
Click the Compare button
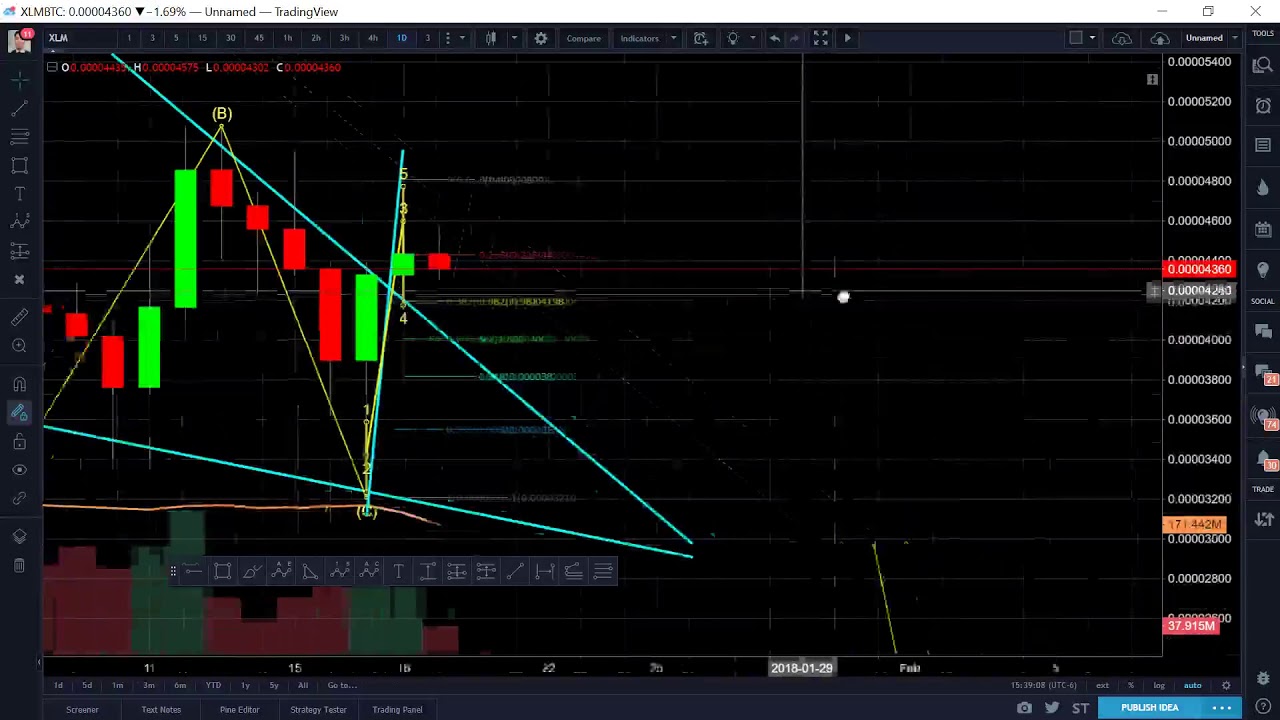pyautogui.click(x=583, y=38)
